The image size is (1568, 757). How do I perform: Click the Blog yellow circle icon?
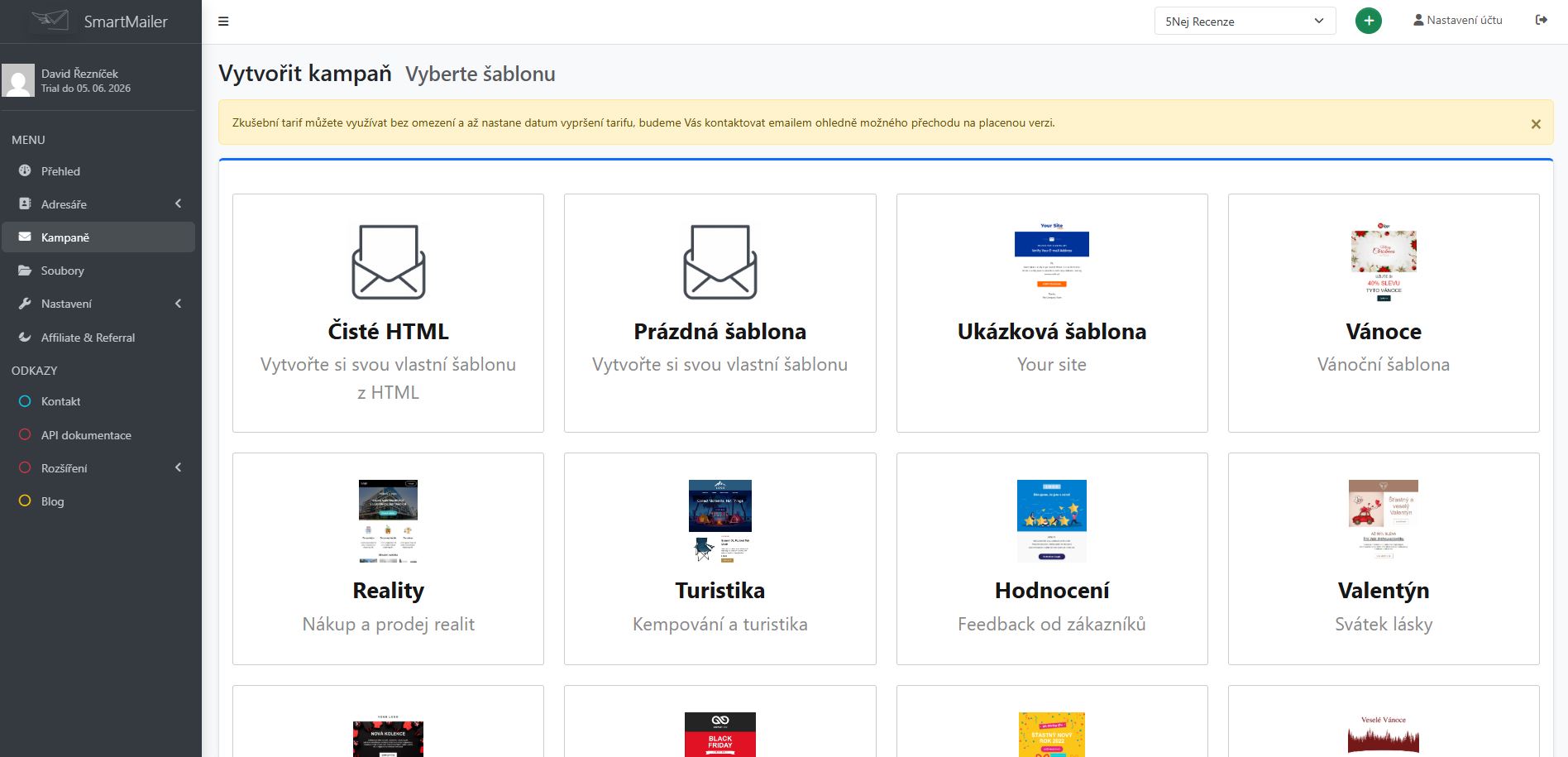(25, 501)
